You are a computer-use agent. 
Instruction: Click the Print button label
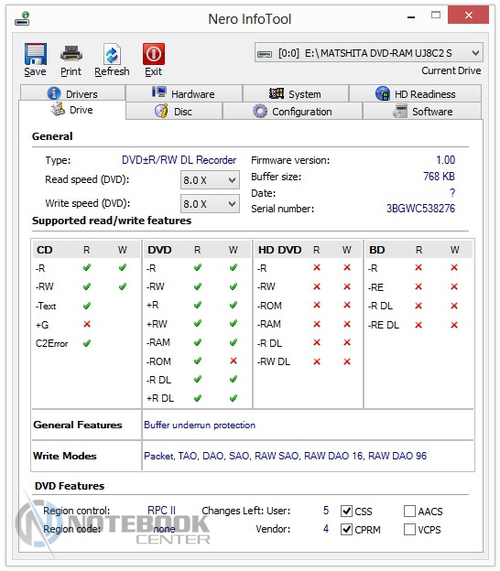coord(71,71)
